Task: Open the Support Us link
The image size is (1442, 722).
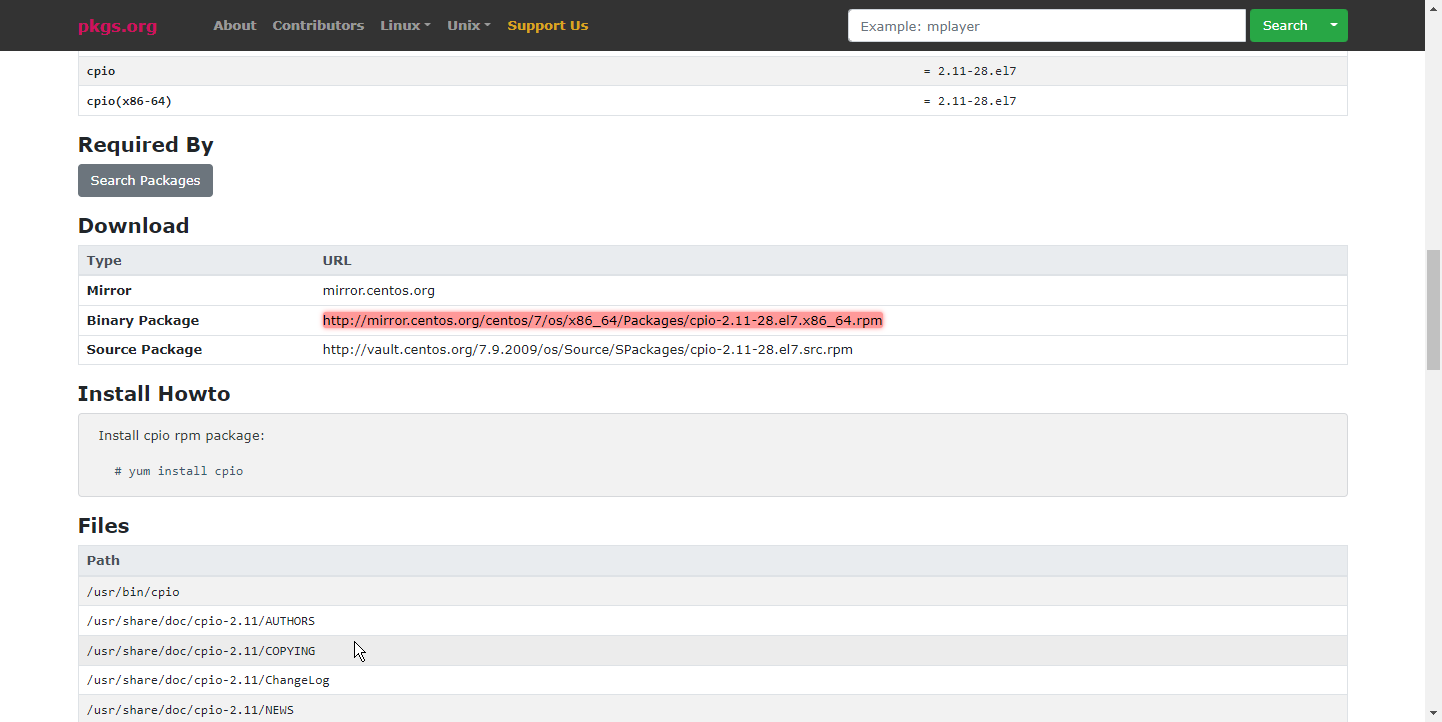Action: pos(547,26)
